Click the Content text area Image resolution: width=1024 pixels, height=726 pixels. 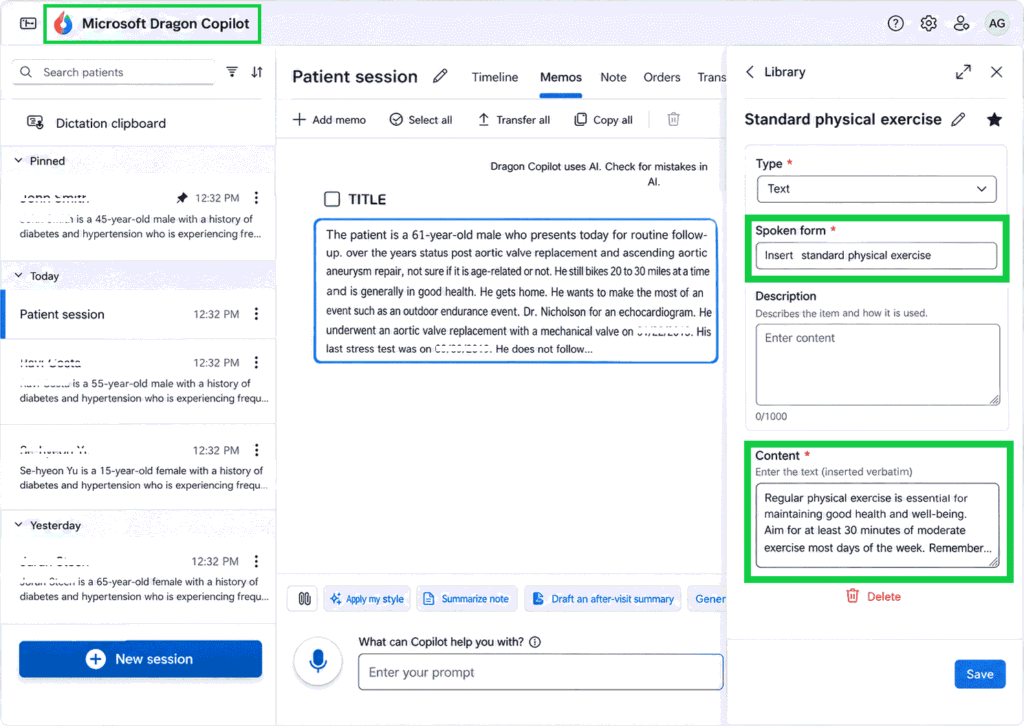coord(878,525)
